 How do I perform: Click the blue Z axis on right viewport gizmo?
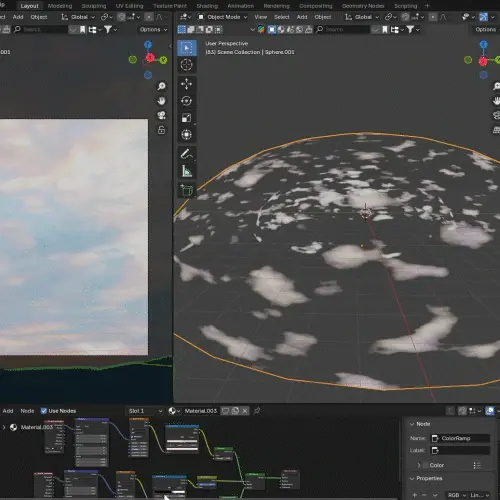484,45
